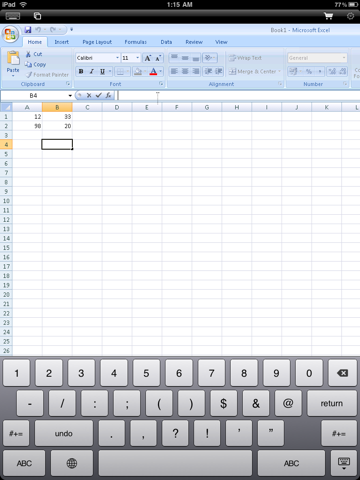This screenshot has width=360, height=480.
Task: Click the Decrease Decimal icon
Action: pos(343,71)
